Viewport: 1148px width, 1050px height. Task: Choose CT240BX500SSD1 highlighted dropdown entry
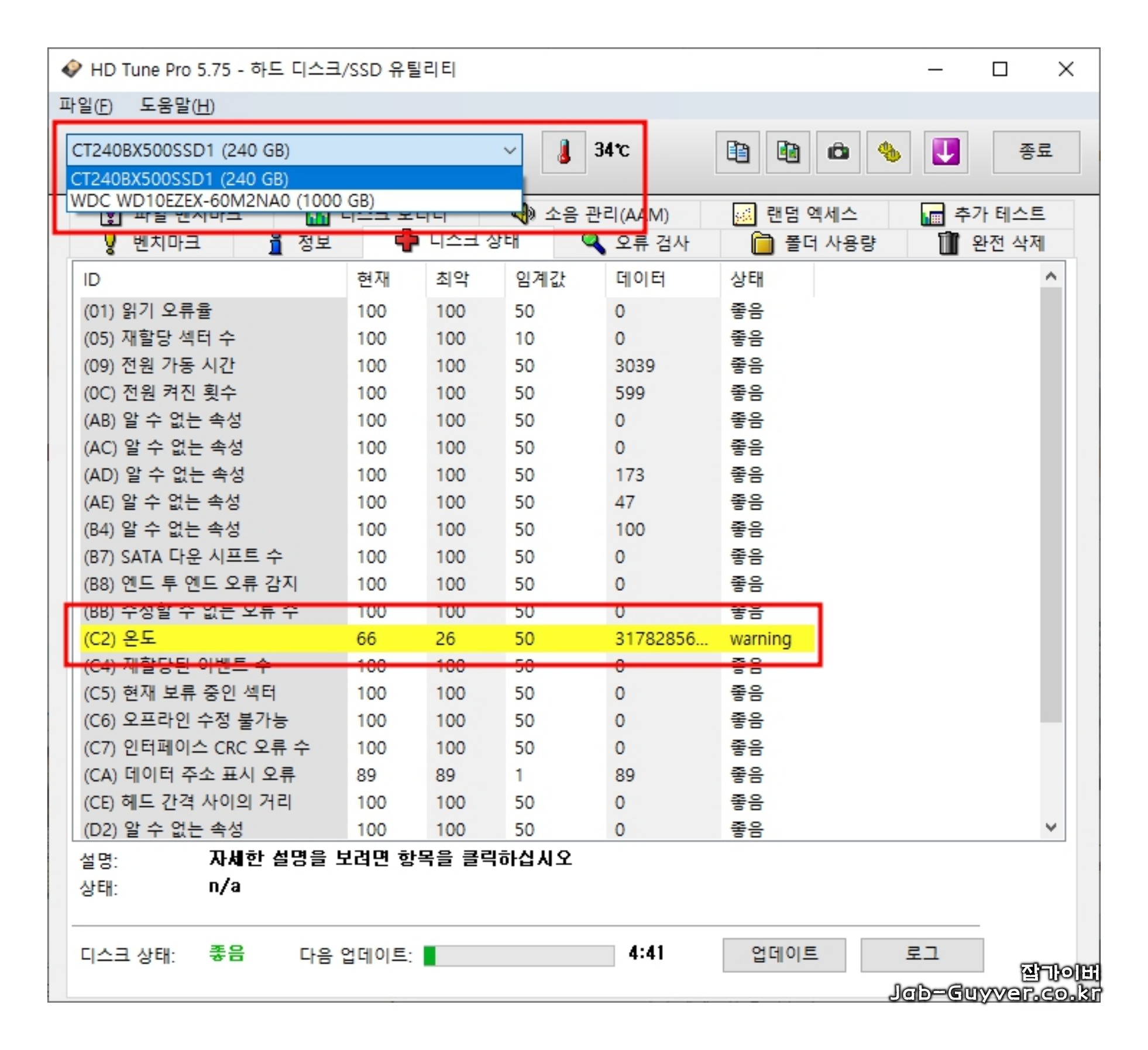point(179,178)
